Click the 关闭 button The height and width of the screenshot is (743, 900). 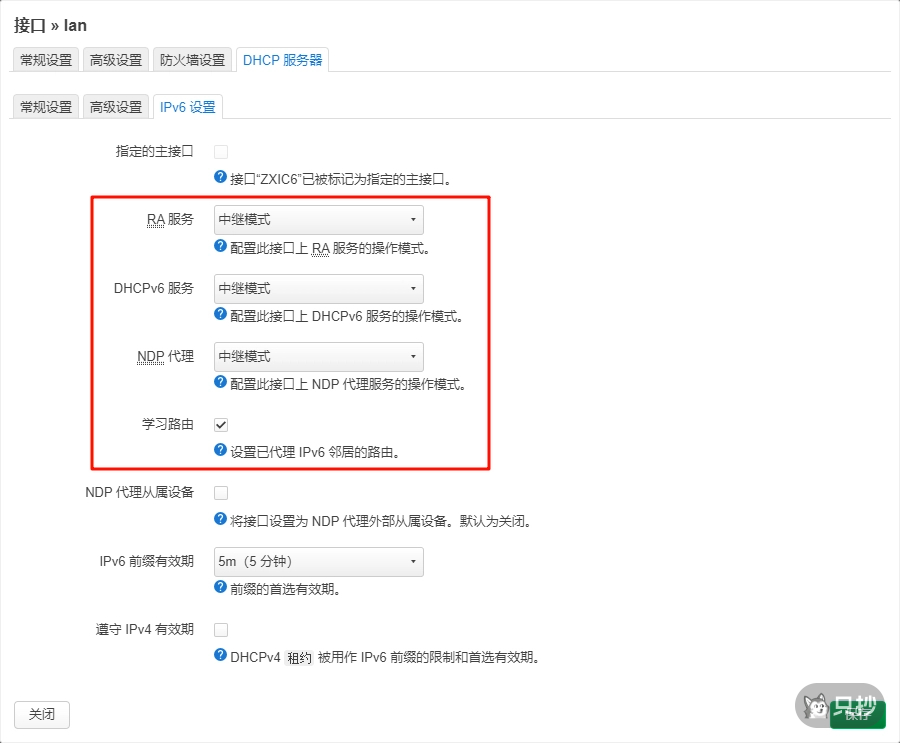point(41,714)
